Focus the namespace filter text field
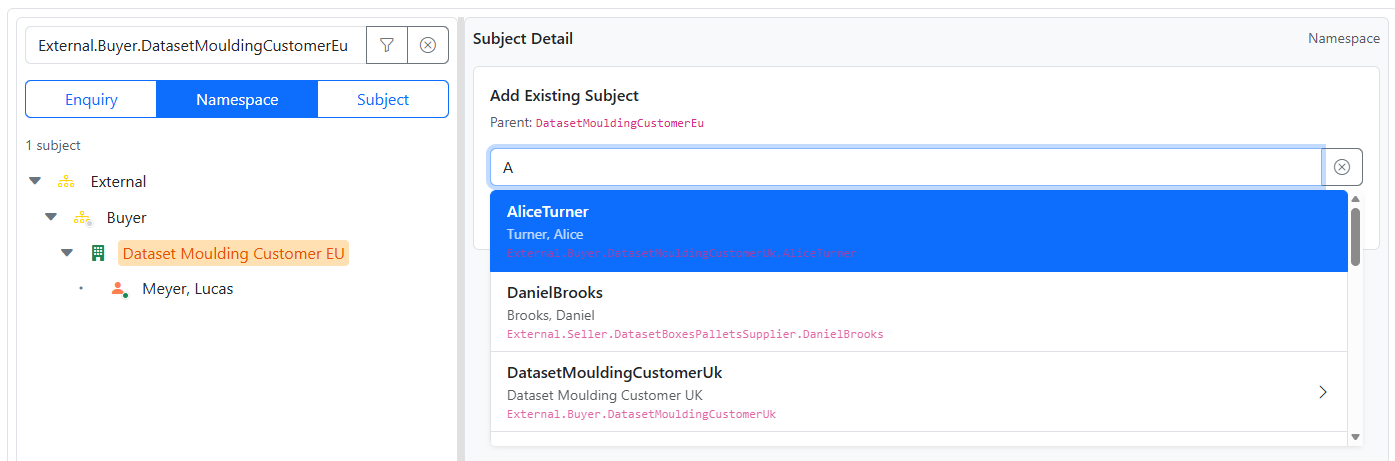 click(x=196, y=45)
